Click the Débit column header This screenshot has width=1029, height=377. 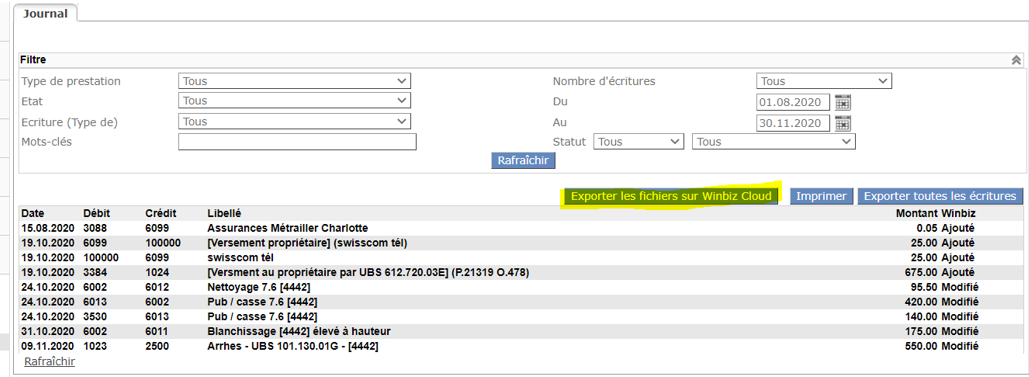tap(96, 213)
